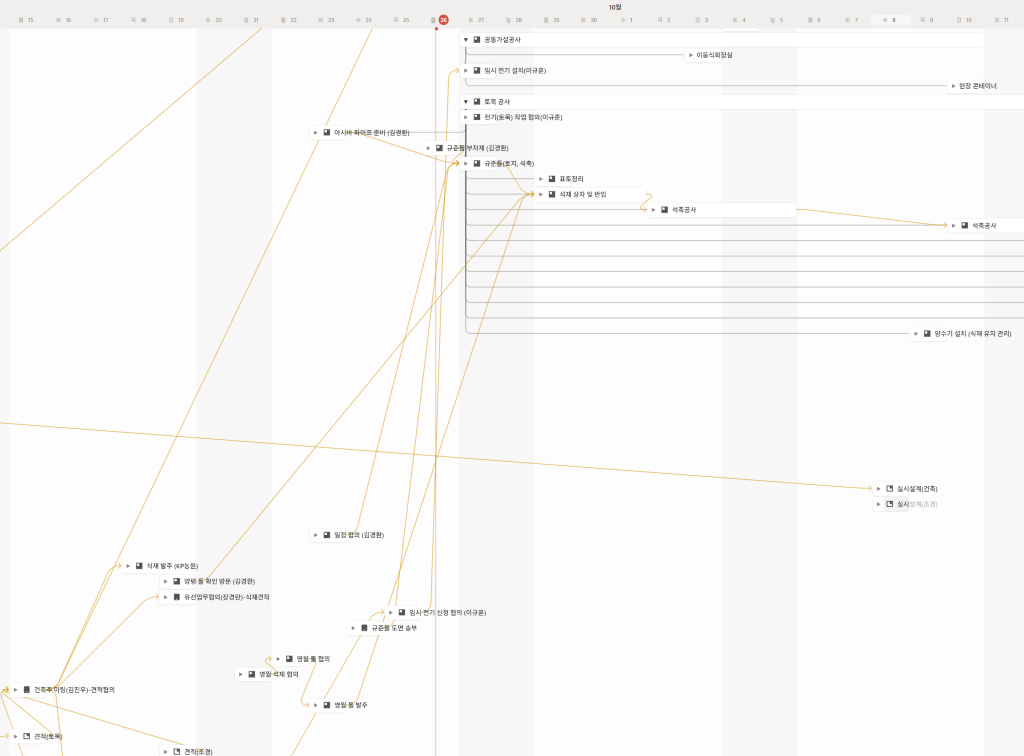Click the 영림 틀 발주 task icon
Screen dimensions: 1024x756
click(x=327, y=705)
